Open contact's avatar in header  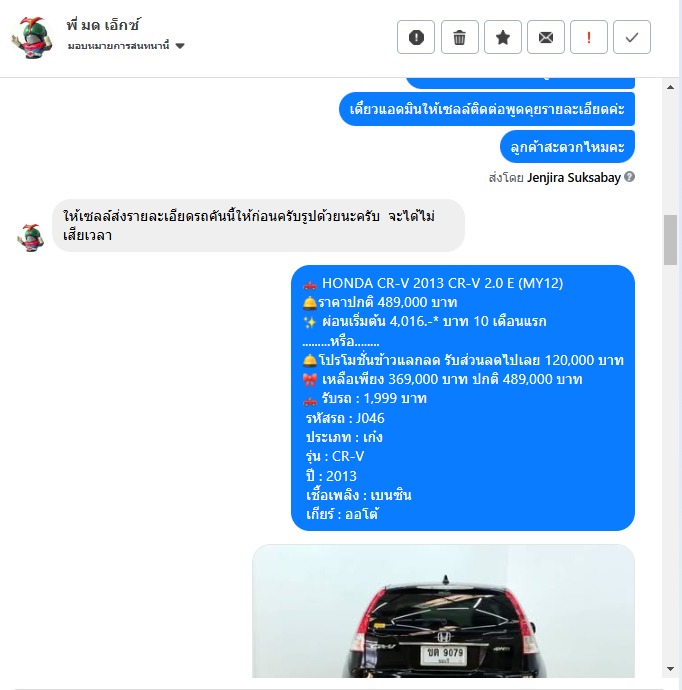(32, 37)
